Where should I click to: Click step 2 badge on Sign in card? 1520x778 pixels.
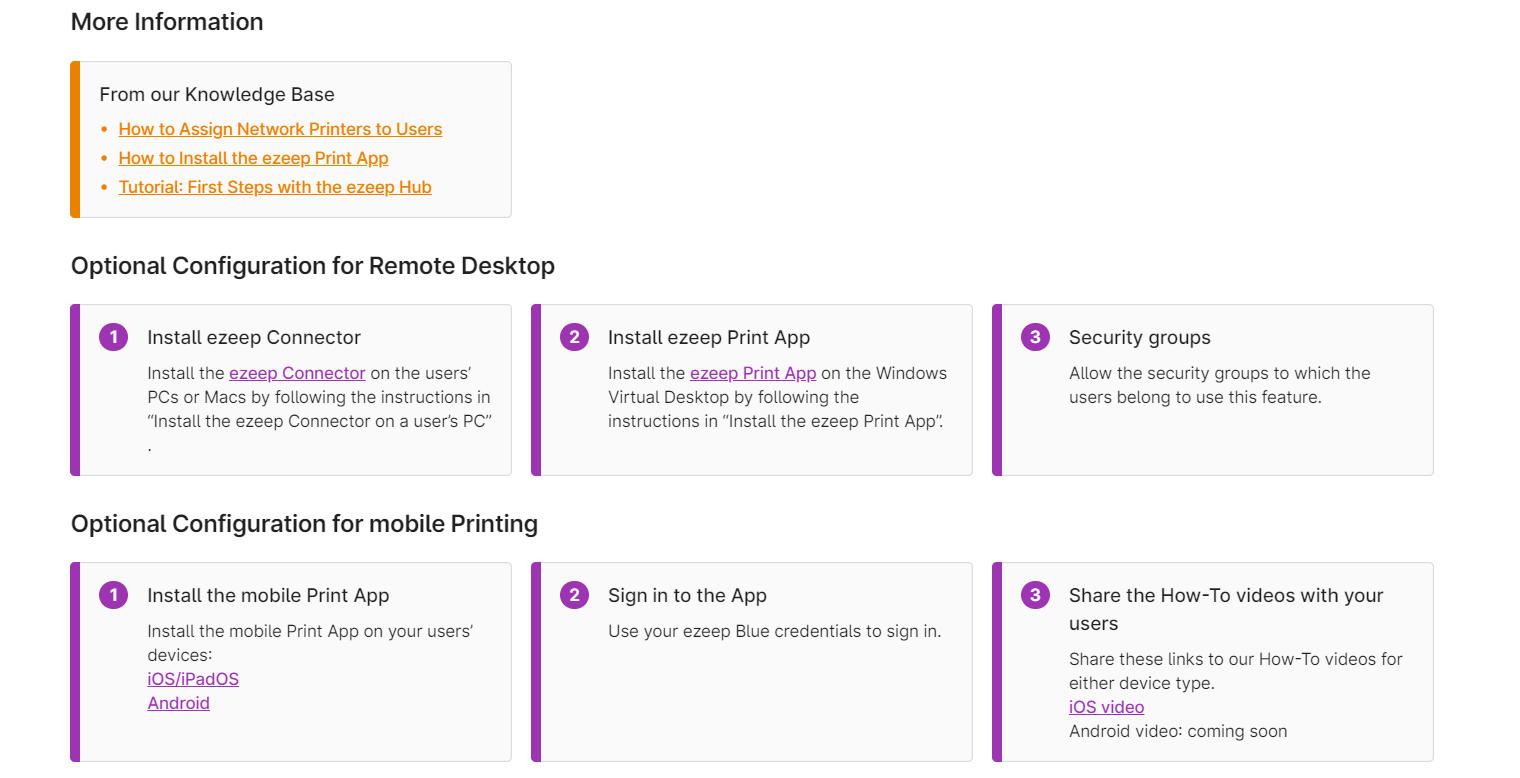click(x=574, y=595)
